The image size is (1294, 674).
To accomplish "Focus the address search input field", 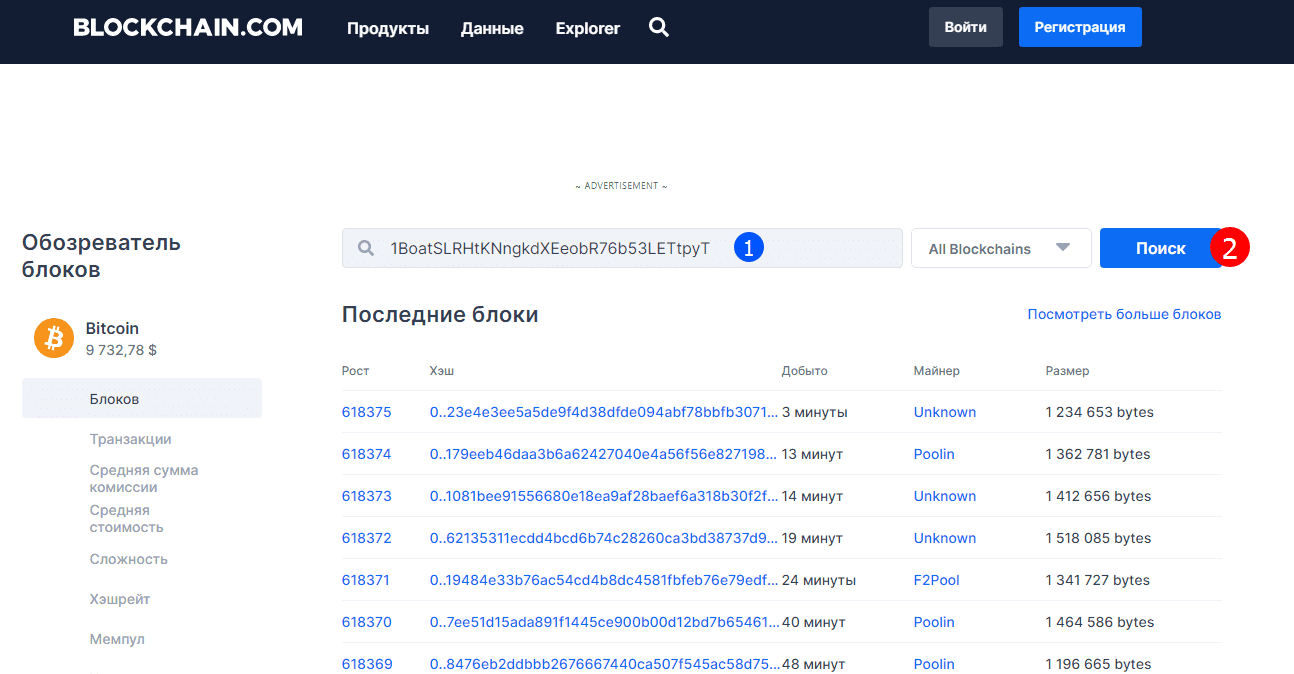I will (x=622, y=248).
